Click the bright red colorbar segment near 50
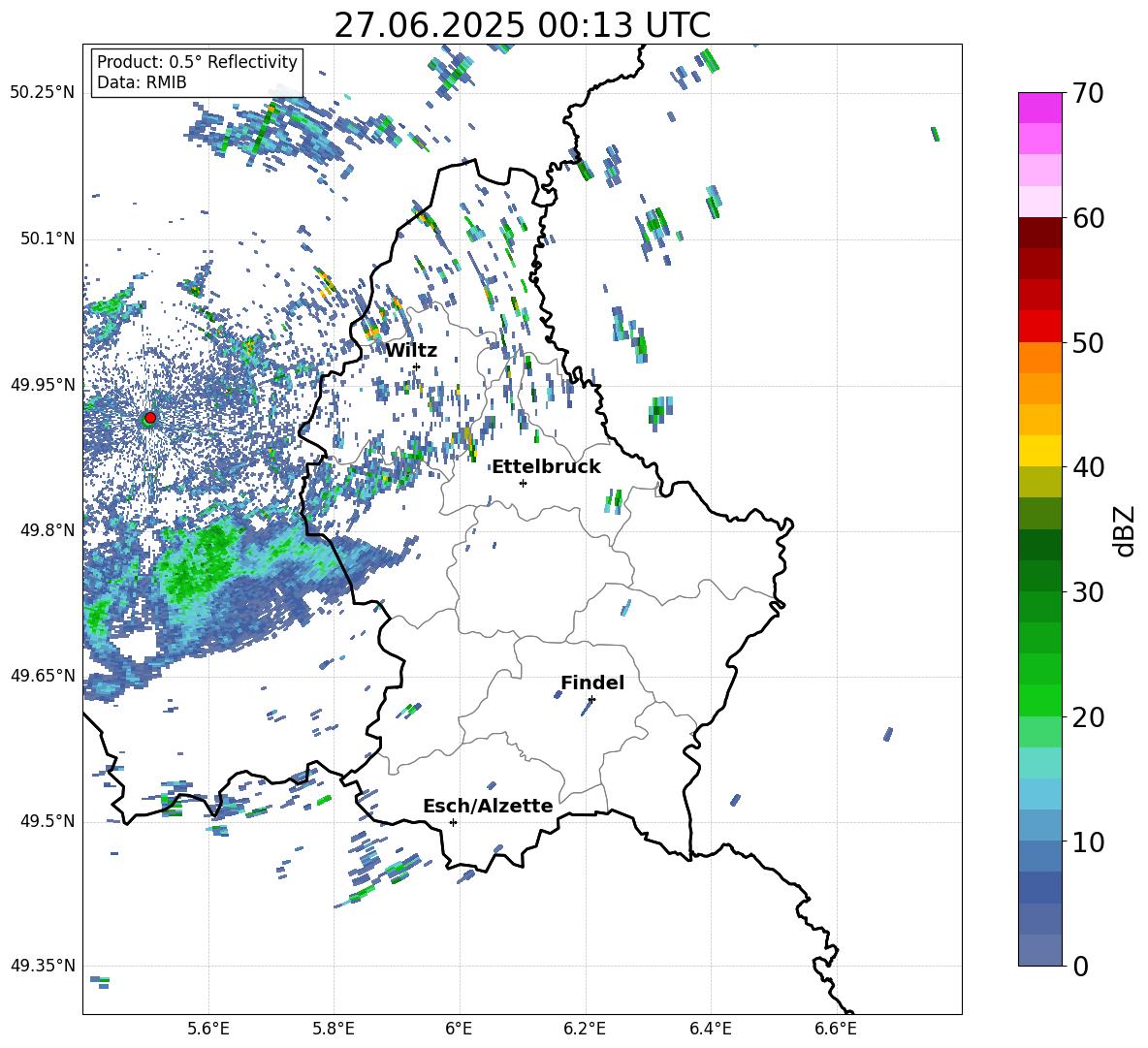The image size is (1148, 1048). [x=1039, y=327]
